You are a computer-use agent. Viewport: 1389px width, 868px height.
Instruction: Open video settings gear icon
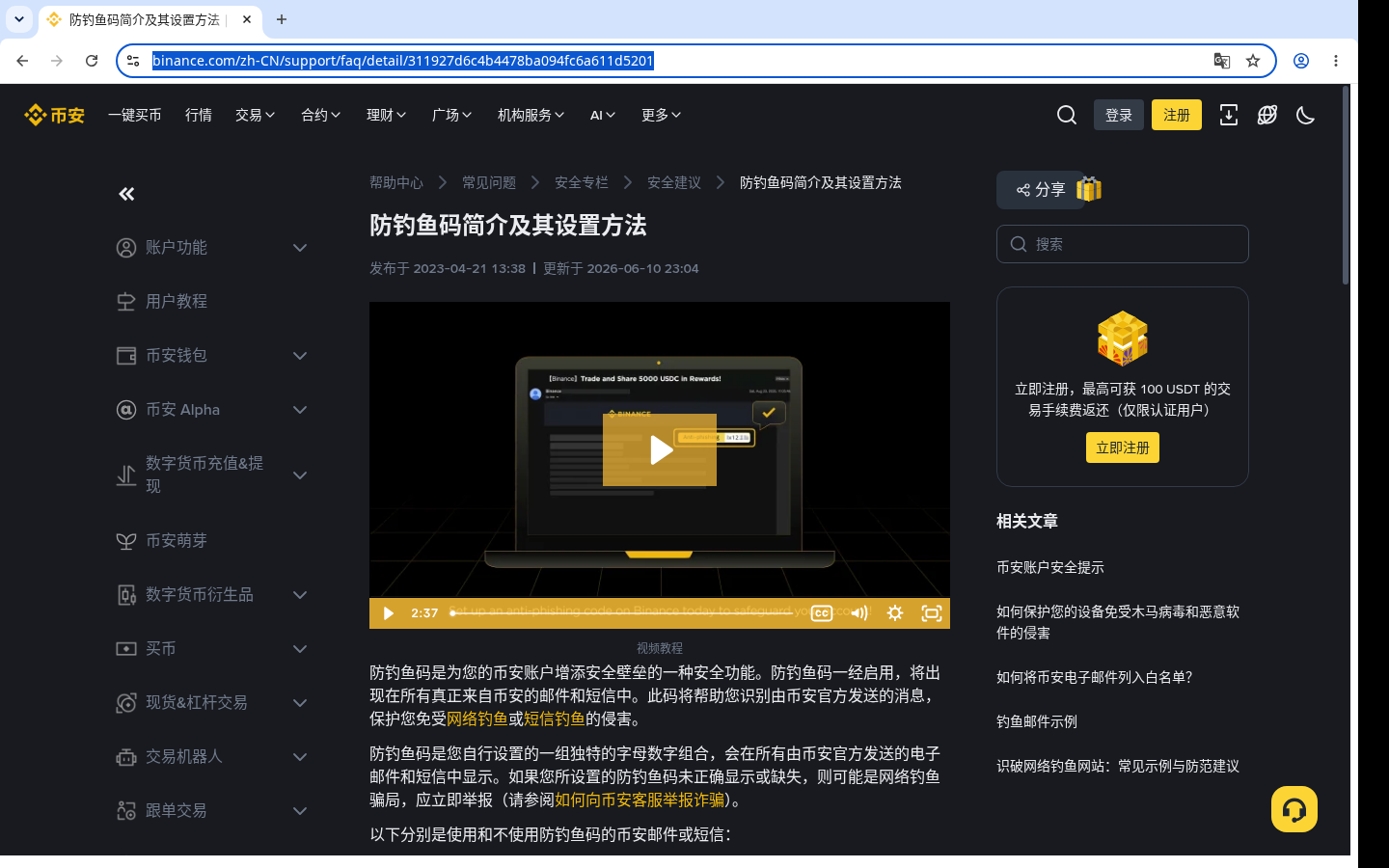[895, 613]
